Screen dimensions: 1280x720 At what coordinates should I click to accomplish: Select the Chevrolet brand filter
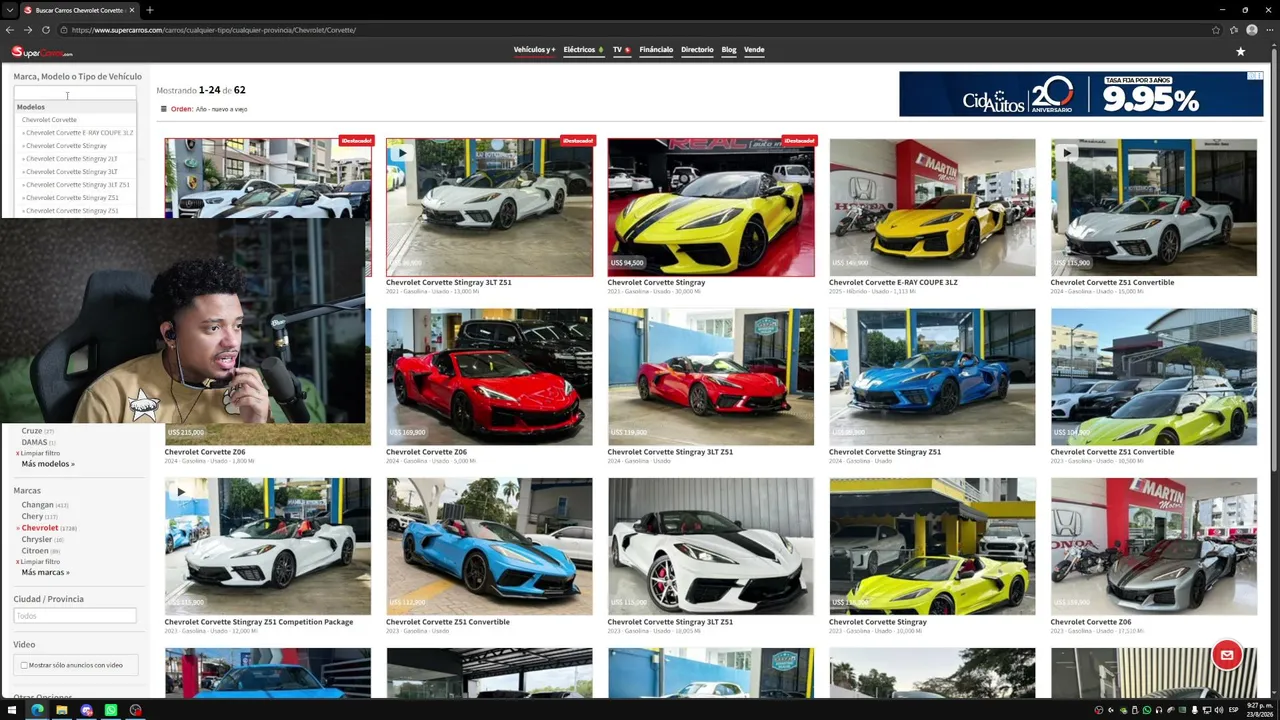pyautogui.click(x=40, y=528)
